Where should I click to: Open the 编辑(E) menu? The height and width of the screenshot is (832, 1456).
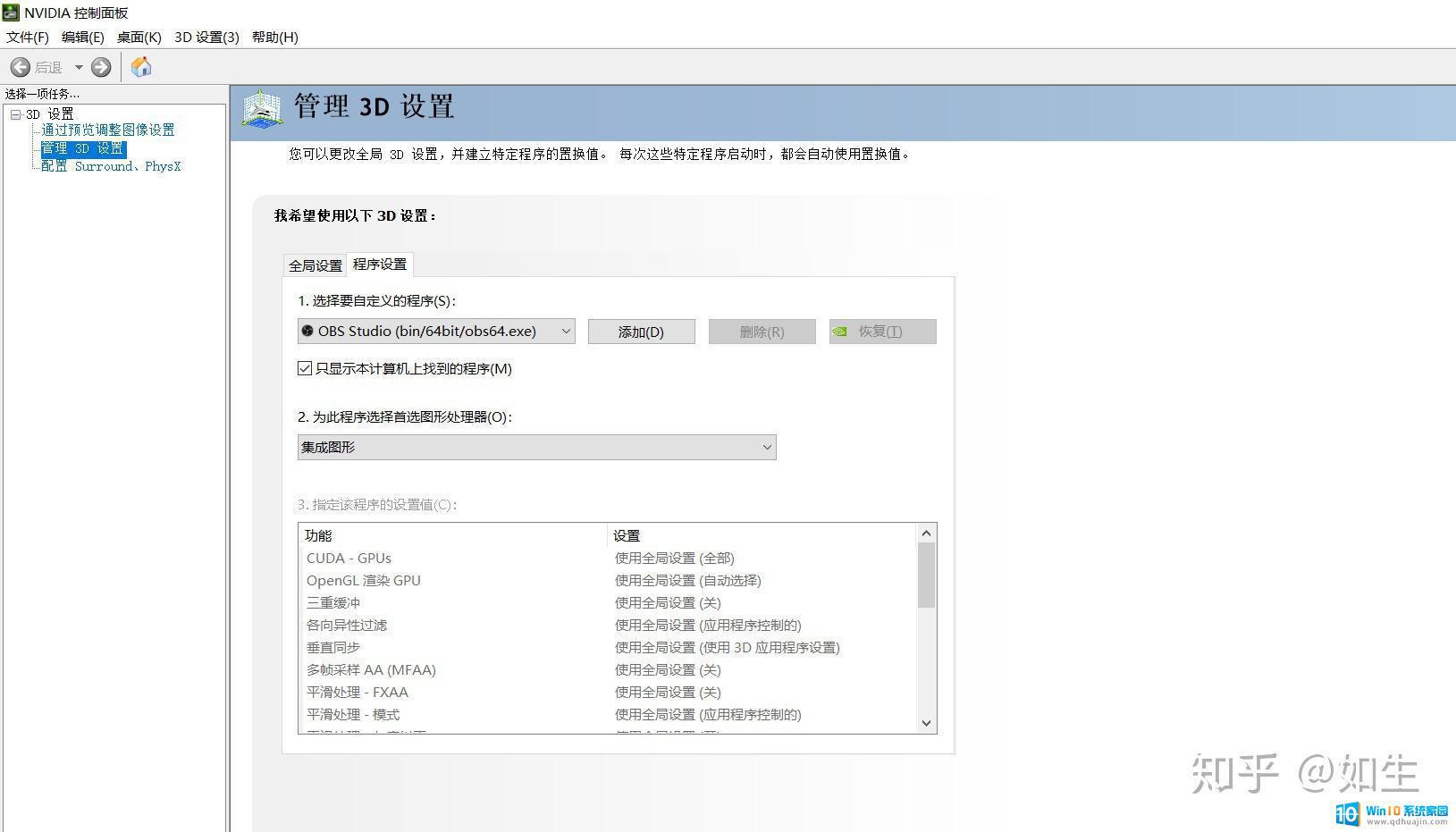click(x=83, y=37)
